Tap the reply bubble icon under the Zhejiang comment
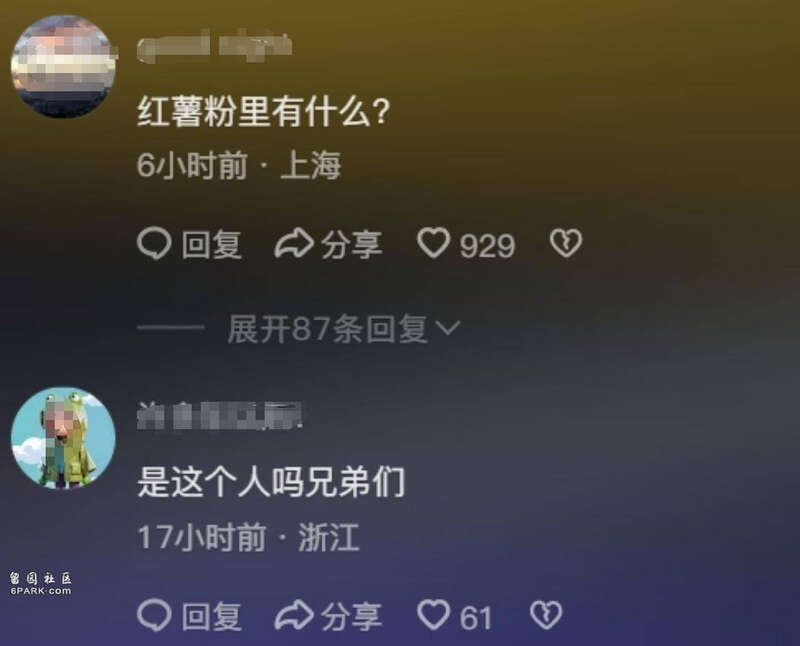This screenshot has width=800, height=646. tap(154, 615)
